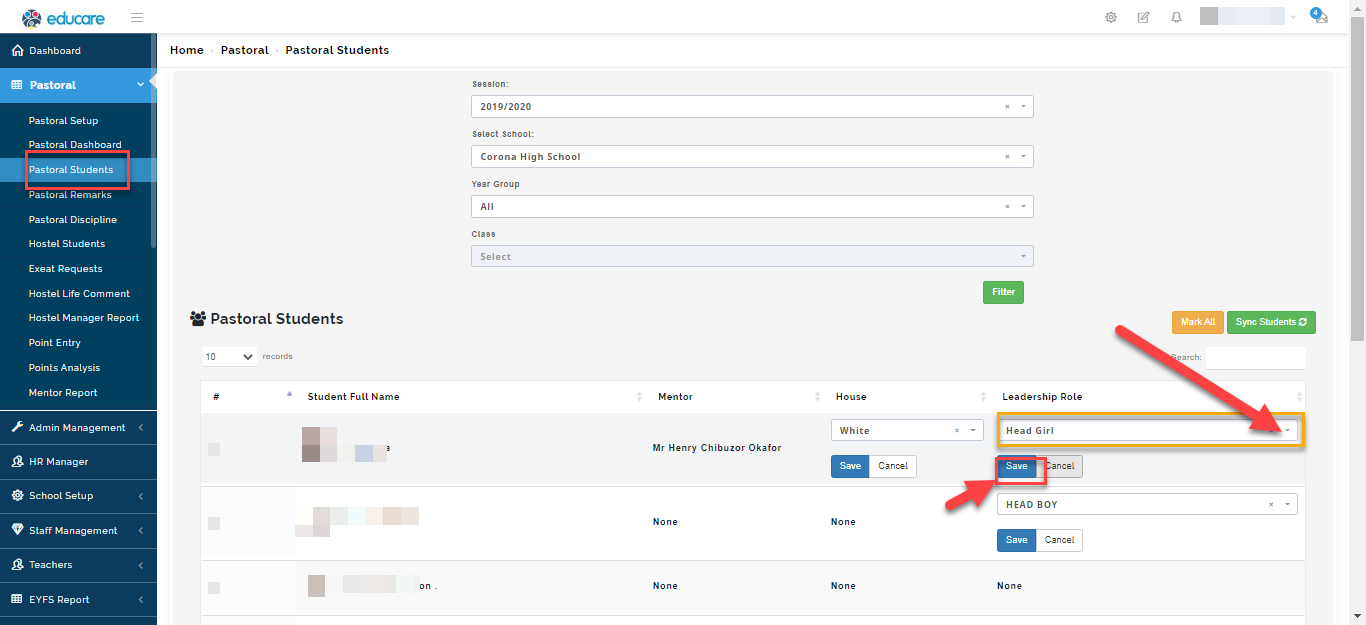The height and width of the screenshot is (625, 1366).
Task: Click the Dashboard home icon
Action: tap(17, 50)
